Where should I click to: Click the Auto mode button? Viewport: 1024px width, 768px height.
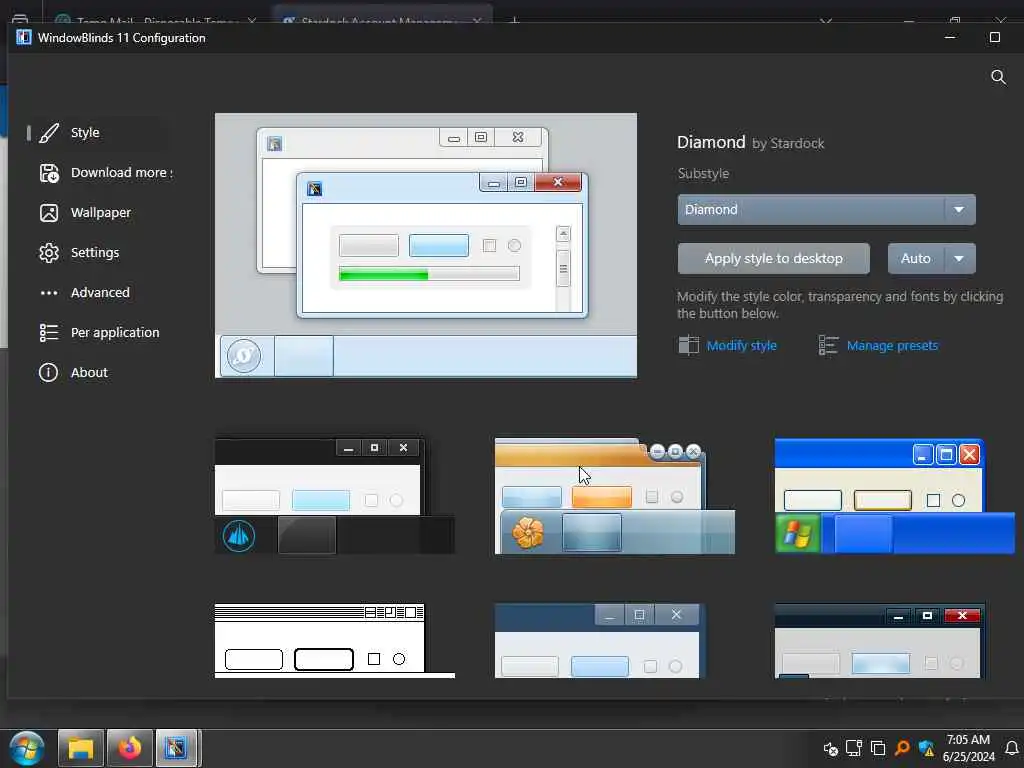click(x=915, y=259)
